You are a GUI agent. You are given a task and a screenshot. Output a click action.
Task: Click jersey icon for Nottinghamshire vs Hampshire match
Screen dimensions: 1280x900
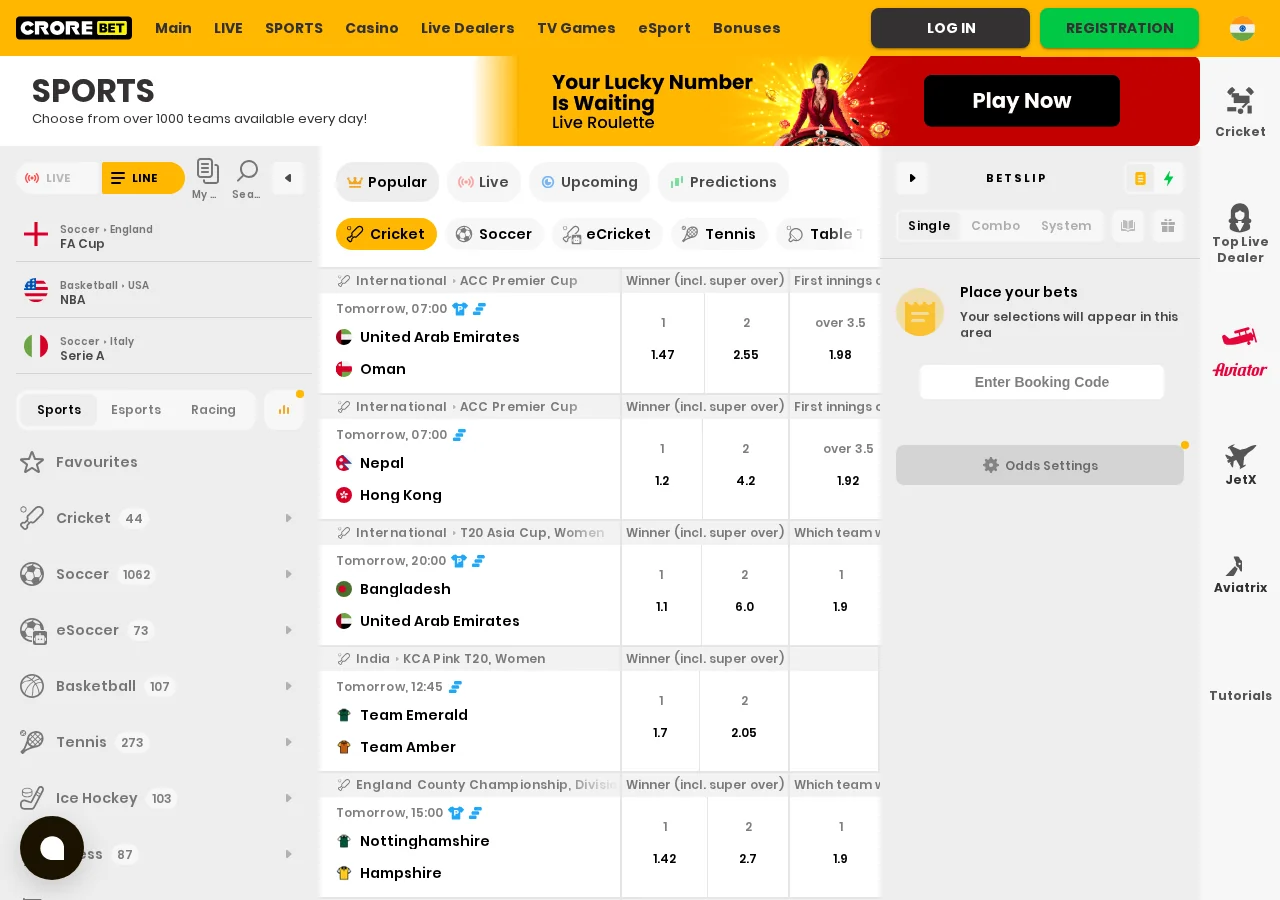click(456, 813)
